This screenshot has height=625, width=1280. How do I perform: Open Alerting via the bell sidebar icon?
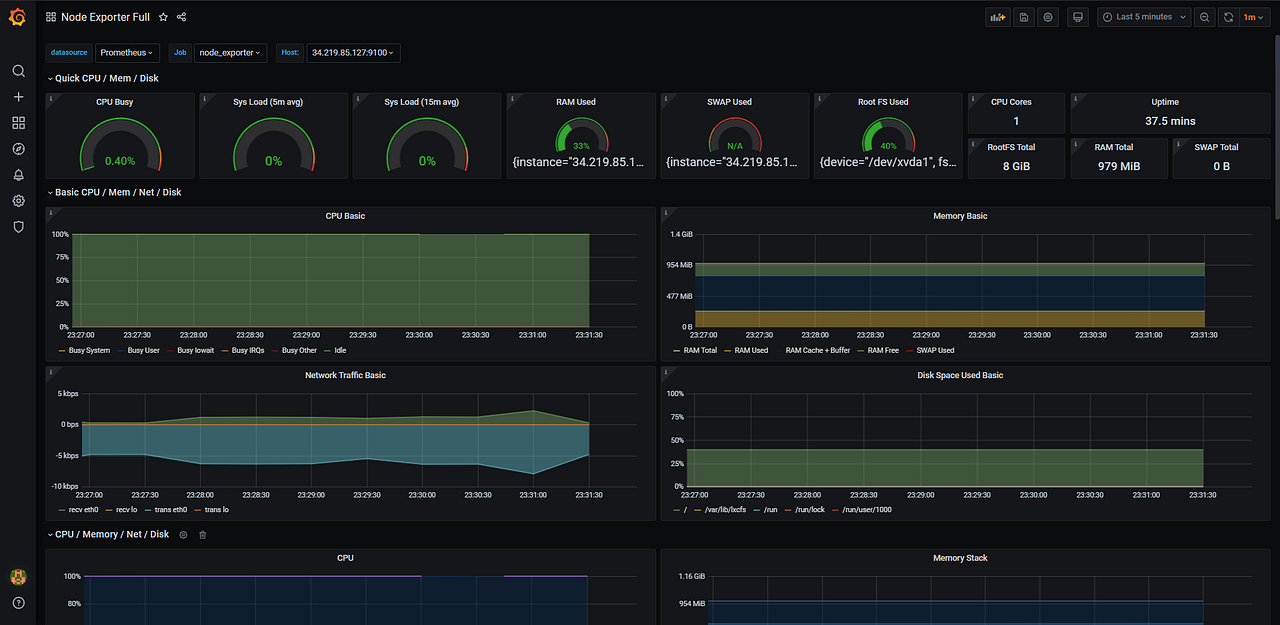[x=18, y=174]
